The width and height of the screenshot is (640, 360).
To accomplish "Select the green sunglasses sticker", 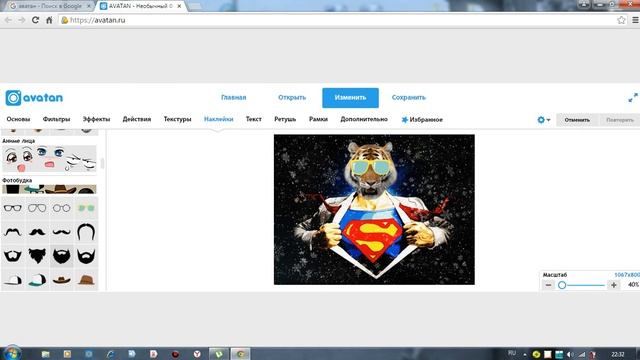I will (86, 208).
